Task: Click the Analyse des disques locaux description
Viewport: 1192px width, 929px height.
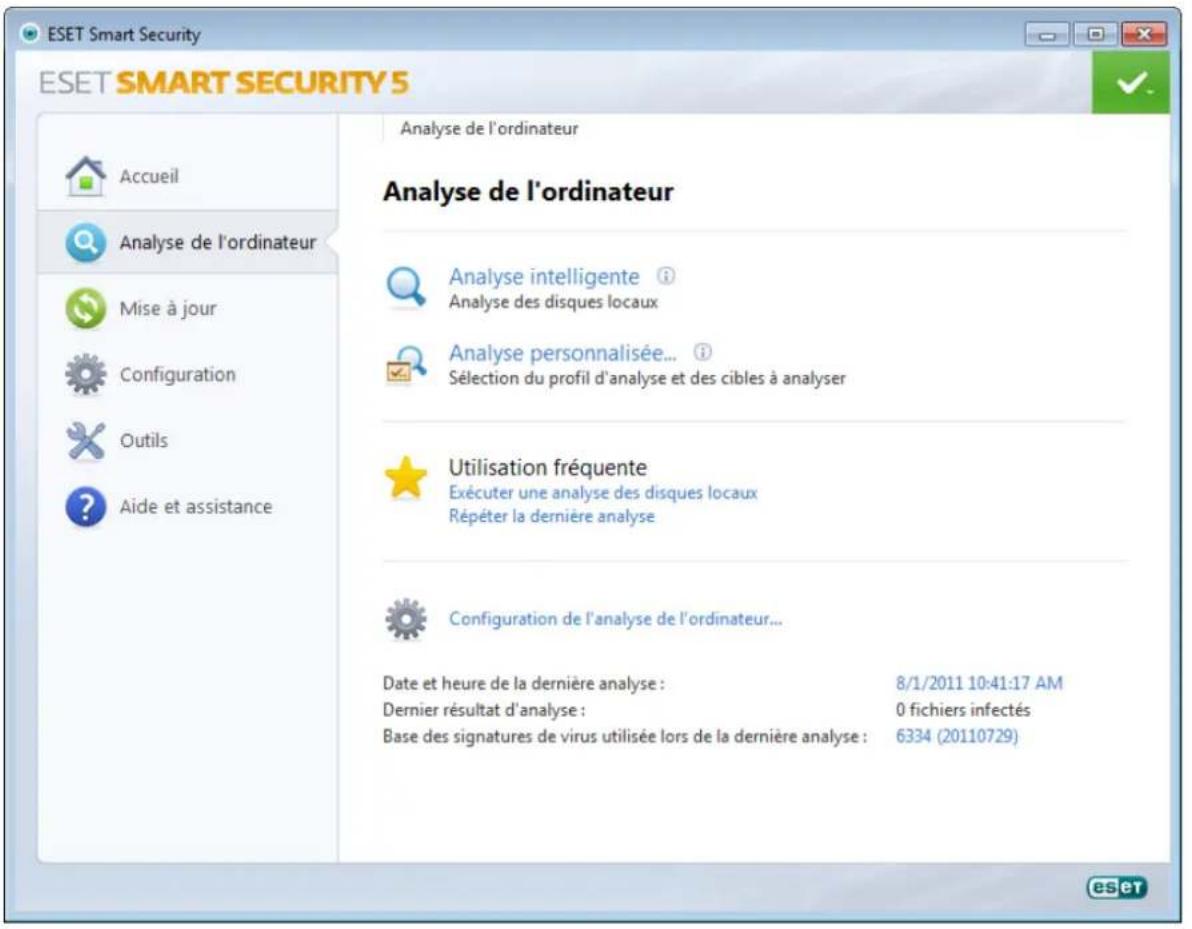Action: pyautogui.click(x=553, y=302)
